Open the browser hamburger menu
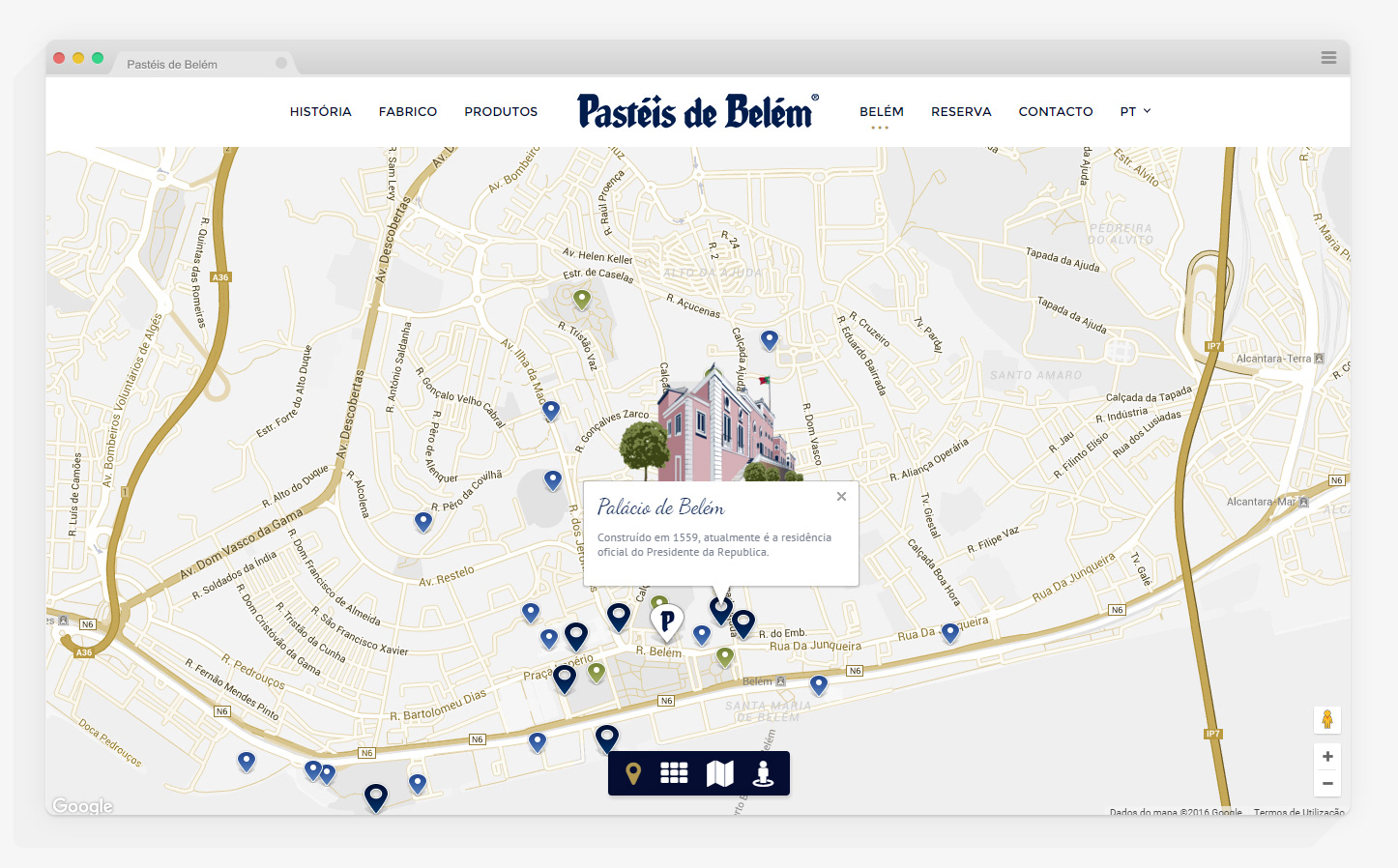 (1329, 58)
